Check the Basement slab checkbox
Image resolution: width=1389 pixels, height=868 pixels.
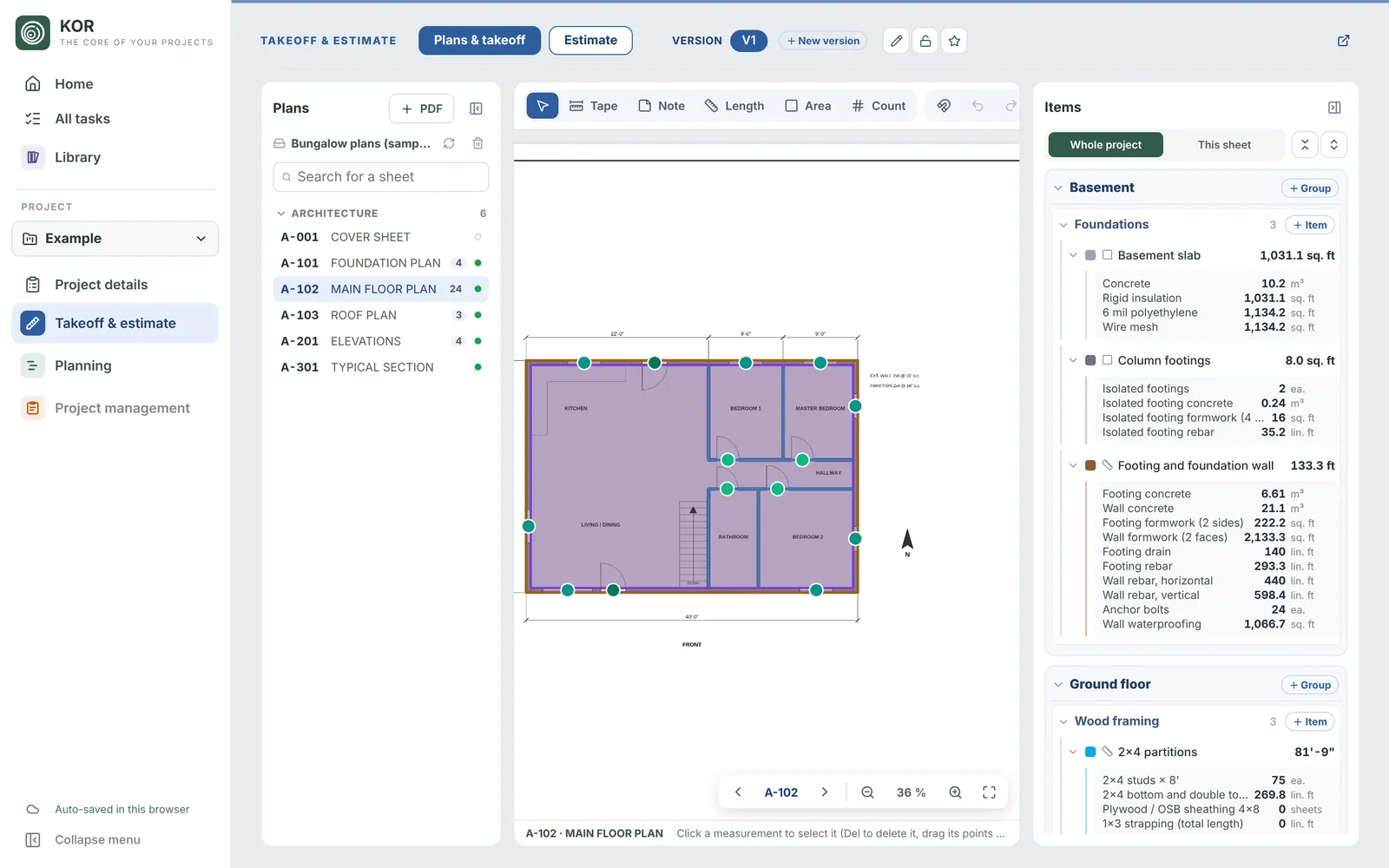pos(1107,255)
